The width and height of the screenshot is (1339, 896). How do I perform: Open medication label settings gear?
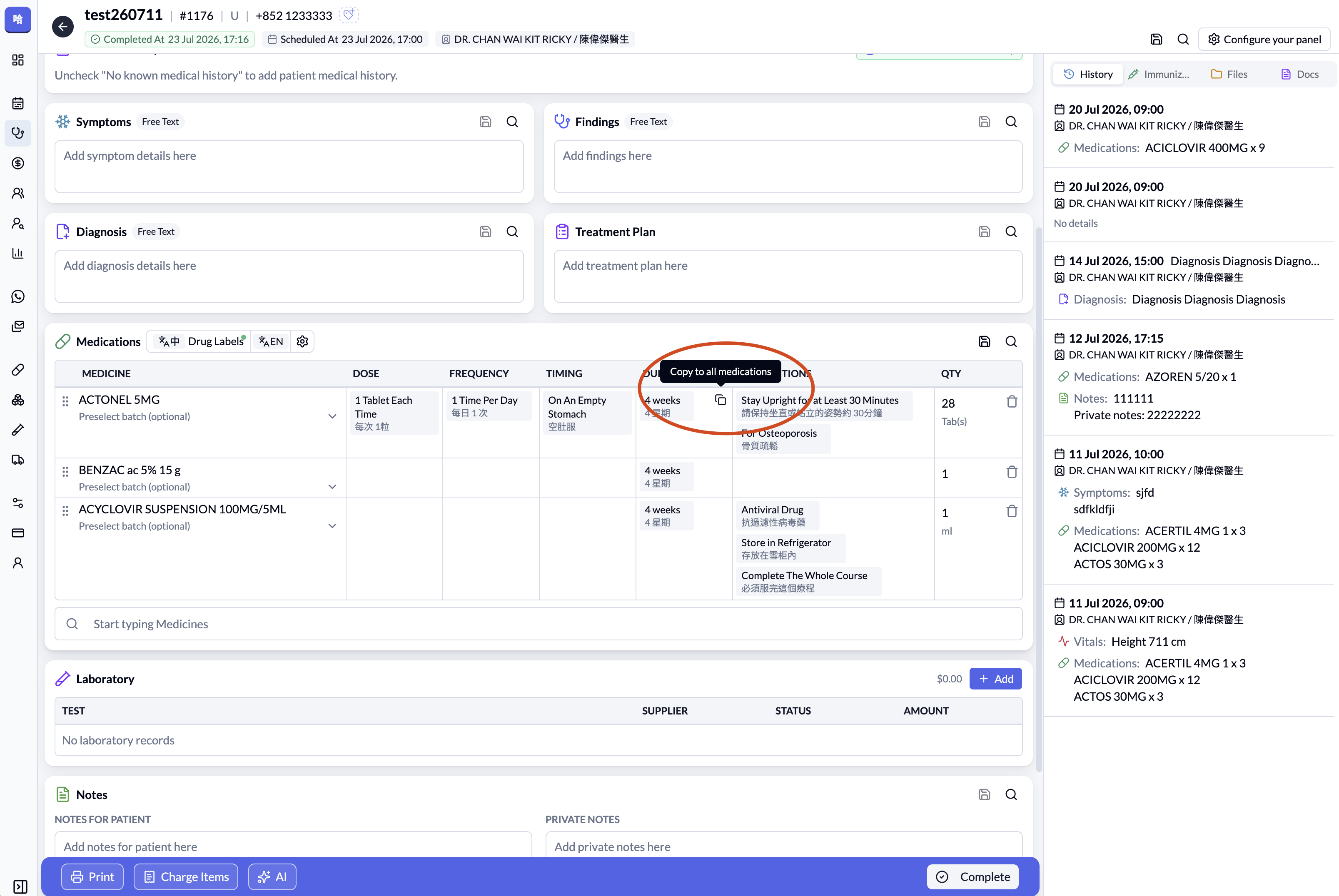click(x=302, y=341)
